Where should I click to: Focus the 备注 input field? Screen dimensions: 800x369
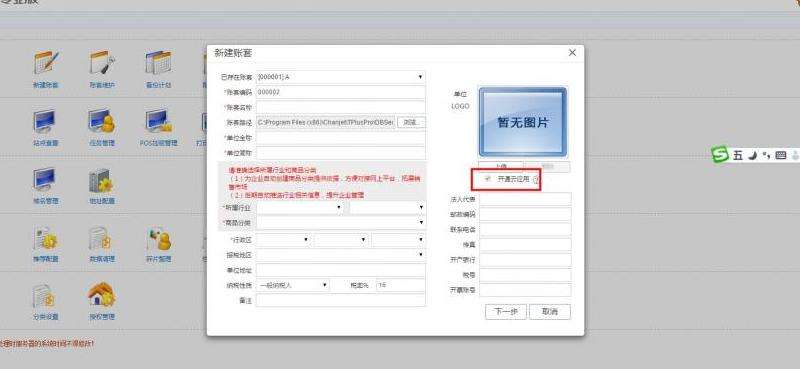click(340, 300)
